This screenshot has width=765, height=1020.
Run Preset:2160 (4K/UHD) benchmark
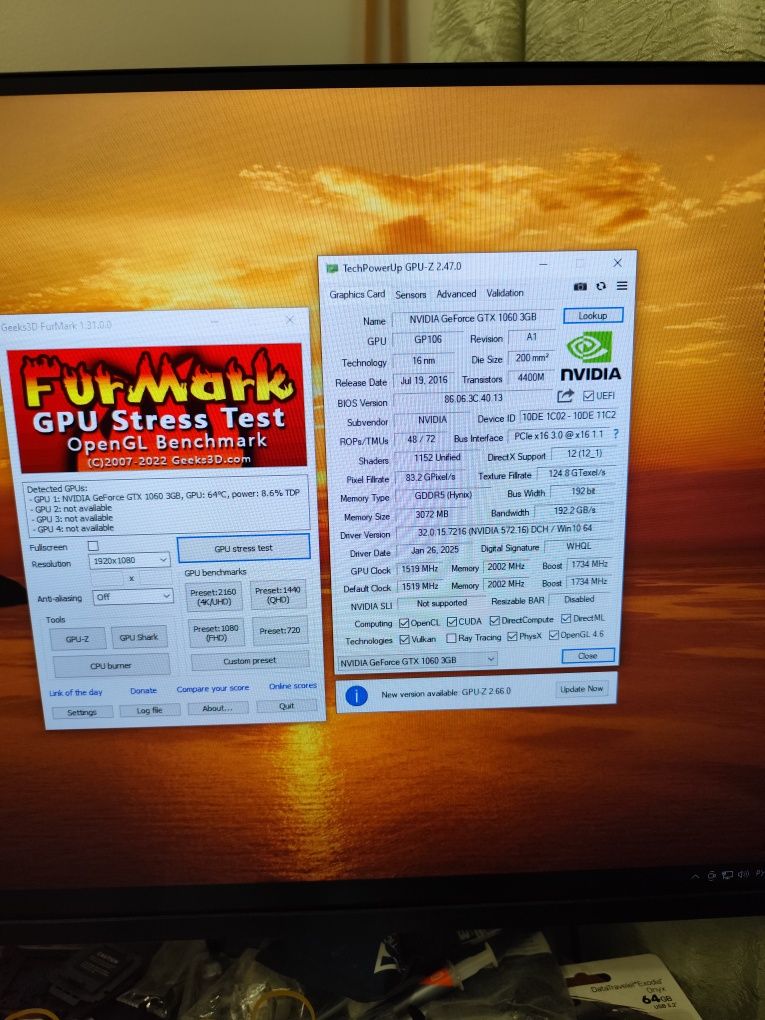[x=214, y=597]
